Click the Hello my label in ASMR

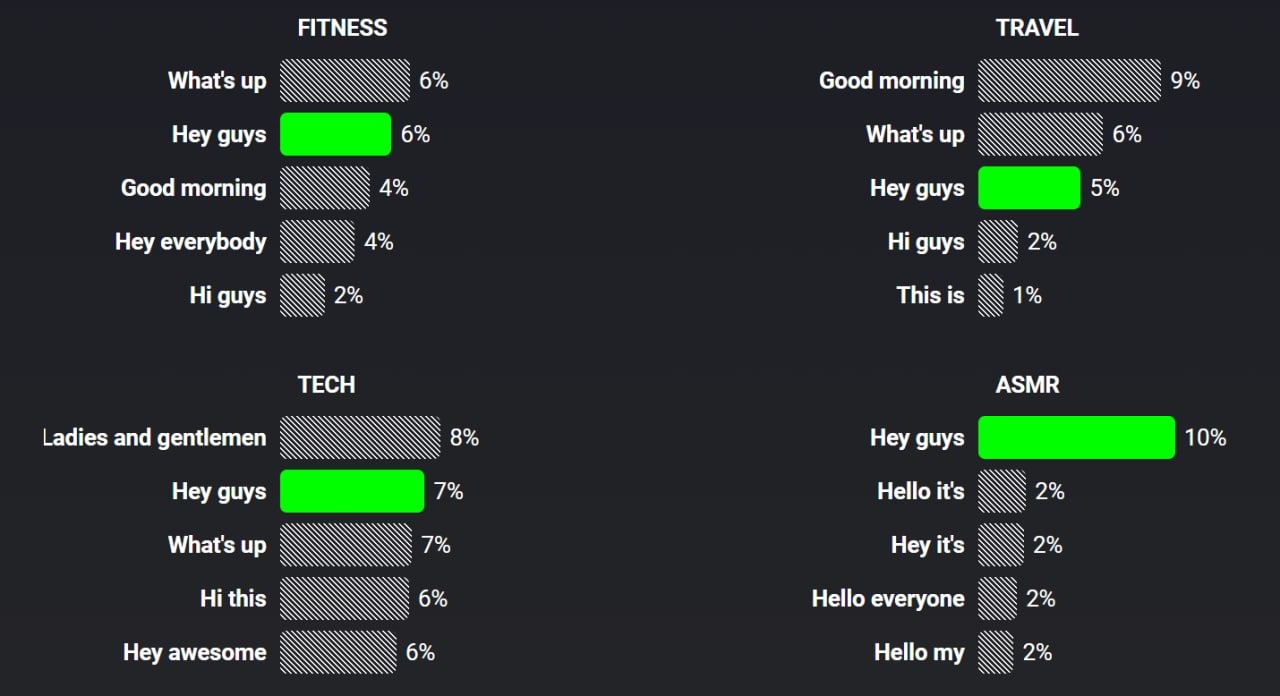tap(919, 652)
